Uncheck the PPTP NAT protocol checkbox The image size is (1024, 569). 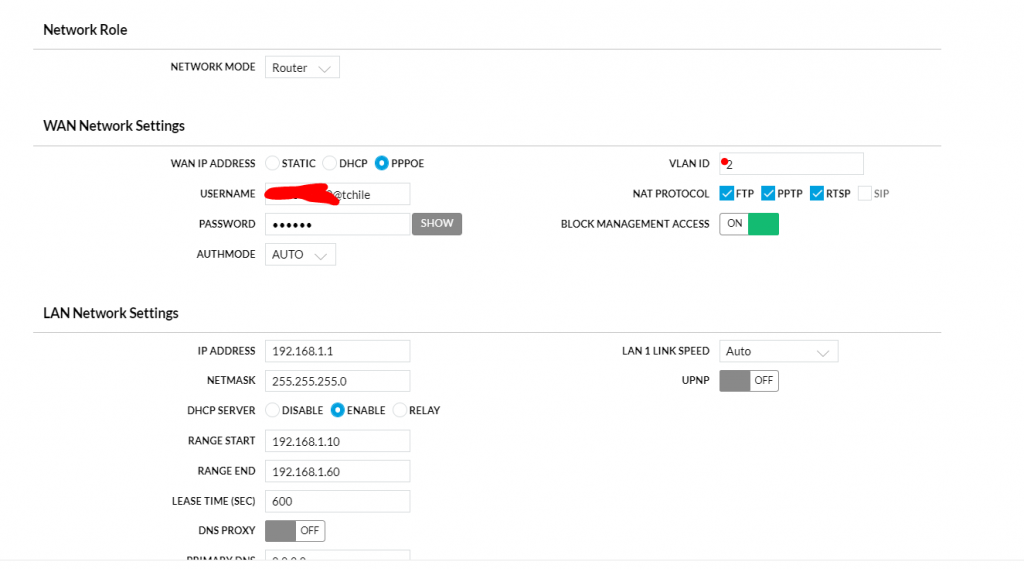(769, 194)
